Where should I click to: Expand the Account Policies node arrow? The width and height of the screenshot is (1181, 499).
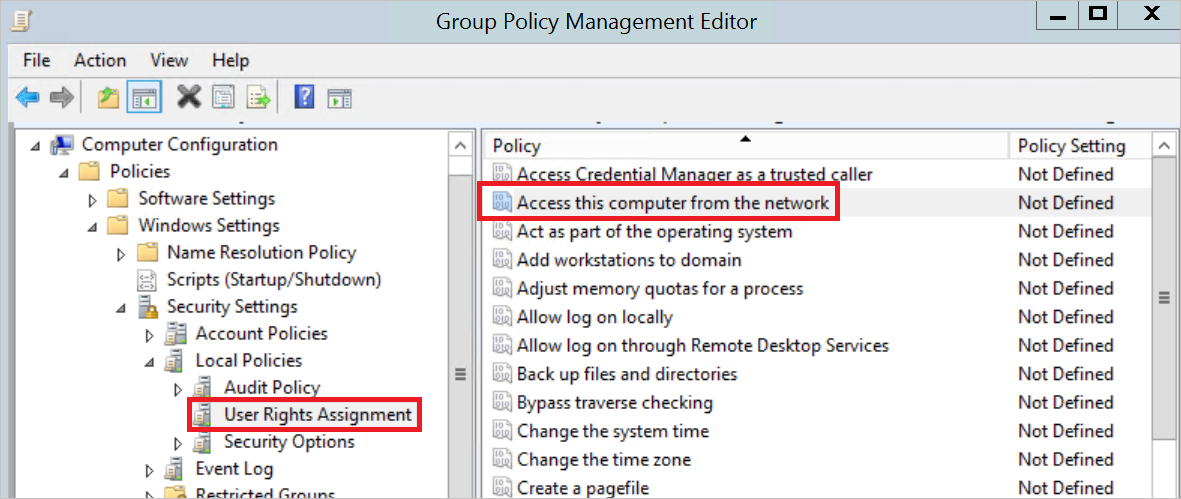[151, 334]
